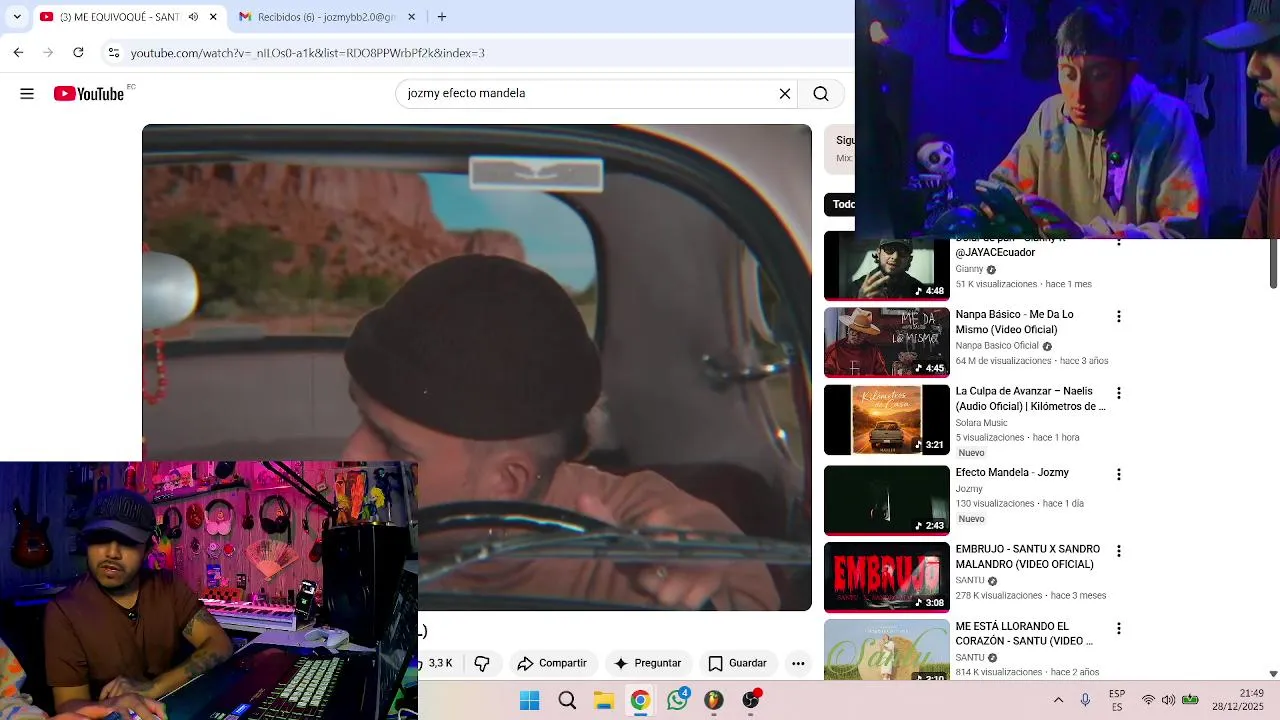Open Windows taskbar search
Screen dimensions: 1280x720
pyautogui.click(x=567, y=701)
